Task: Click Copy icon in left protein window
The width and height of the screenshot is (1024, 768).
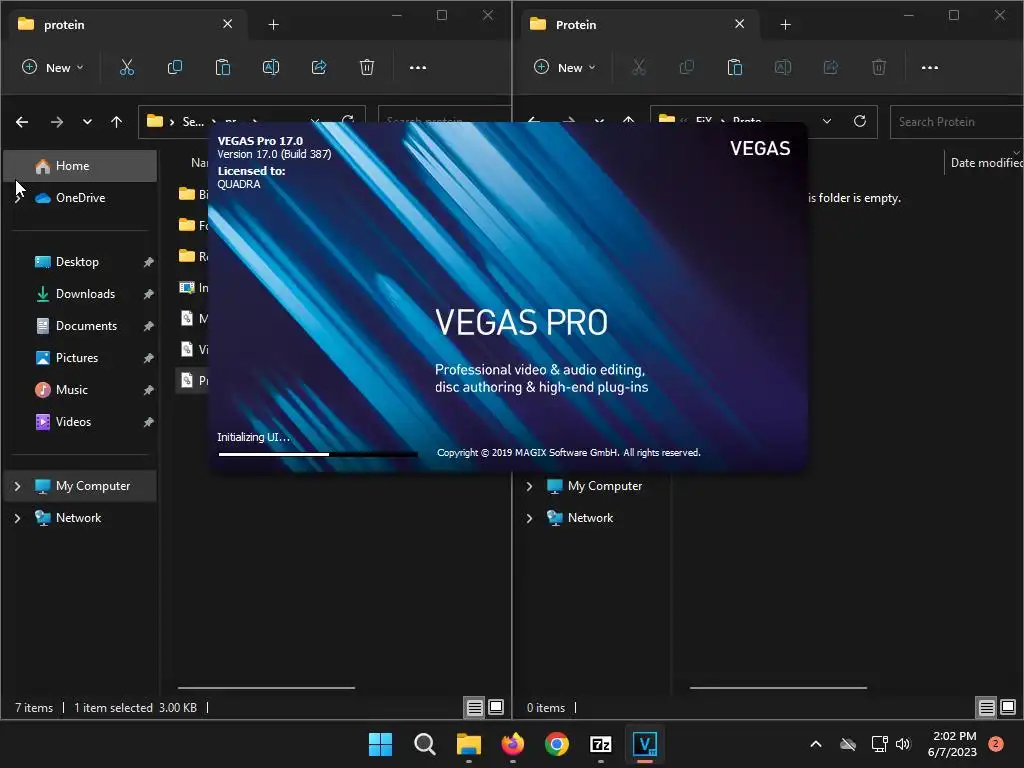Action: pyautogui.click(x=174, y=67)
